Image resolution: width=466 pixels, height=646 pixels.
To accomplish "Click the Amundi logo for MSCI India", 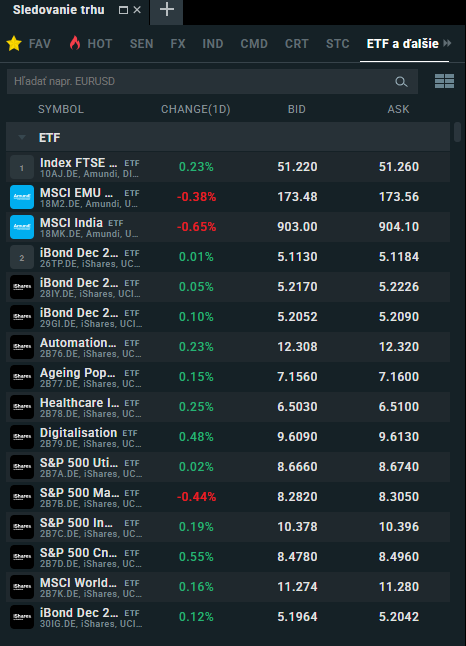I will (22, 227).
